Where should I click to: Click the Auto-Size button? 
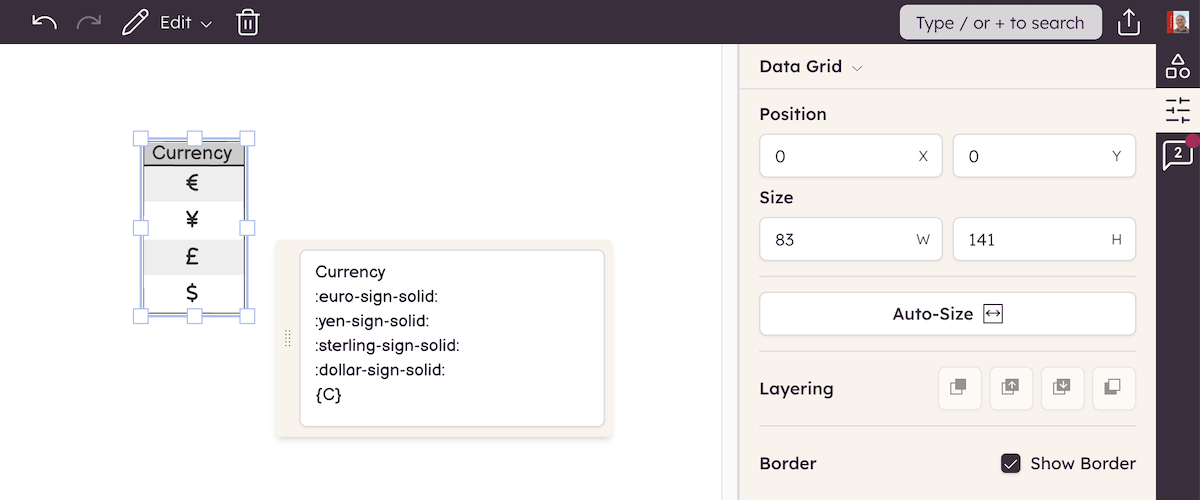(x=947, y=314)
